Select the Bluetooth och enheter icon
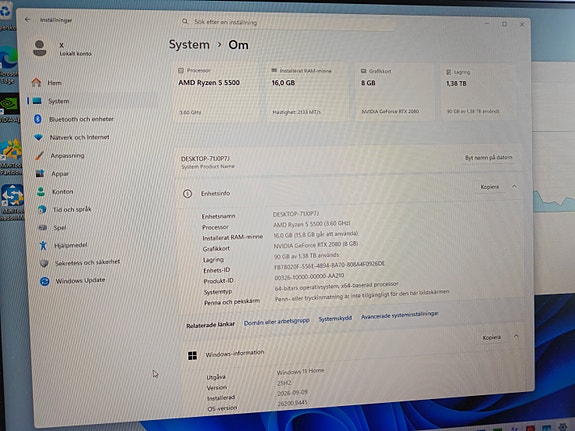 (37, 119)
